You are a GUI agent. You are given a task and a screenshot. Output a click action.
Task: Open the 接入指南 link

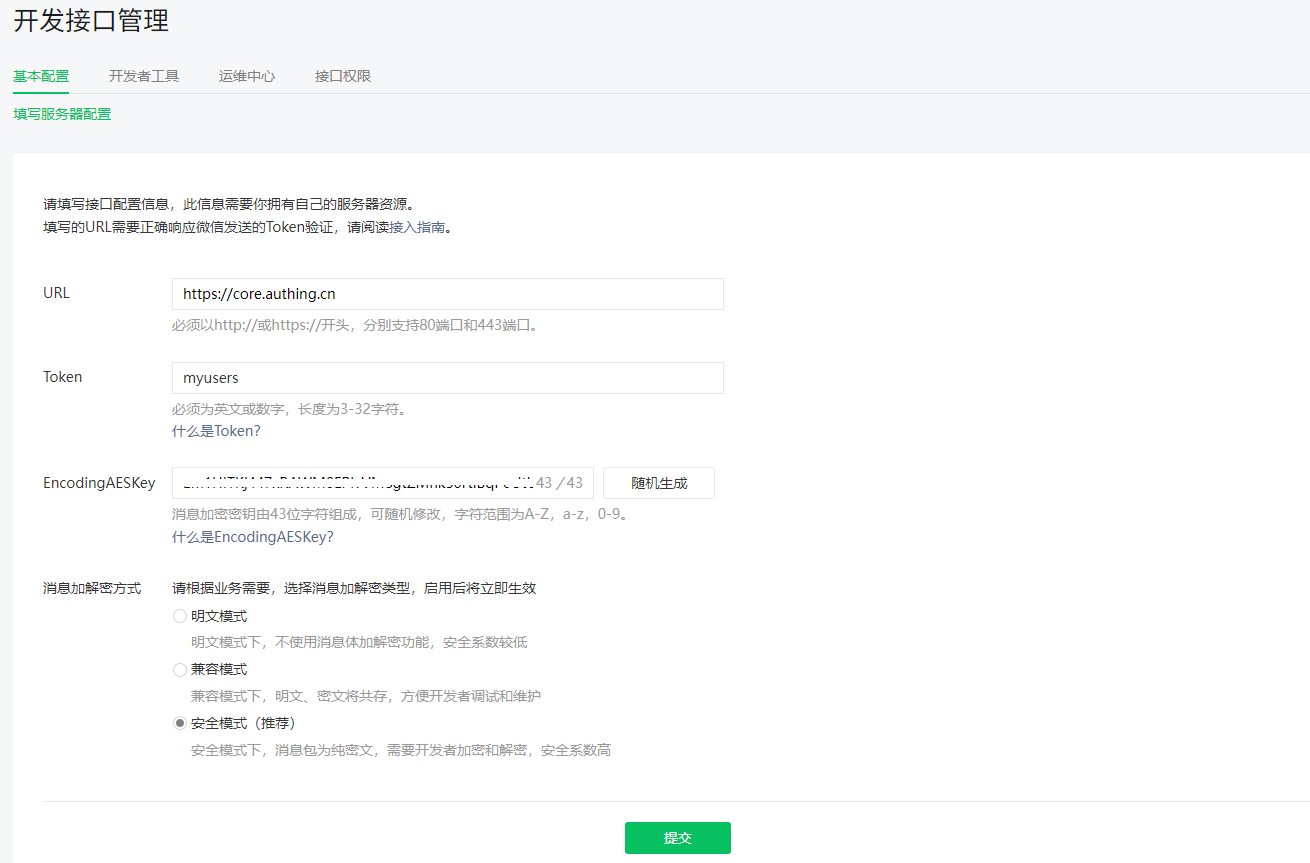coord(417,227)
